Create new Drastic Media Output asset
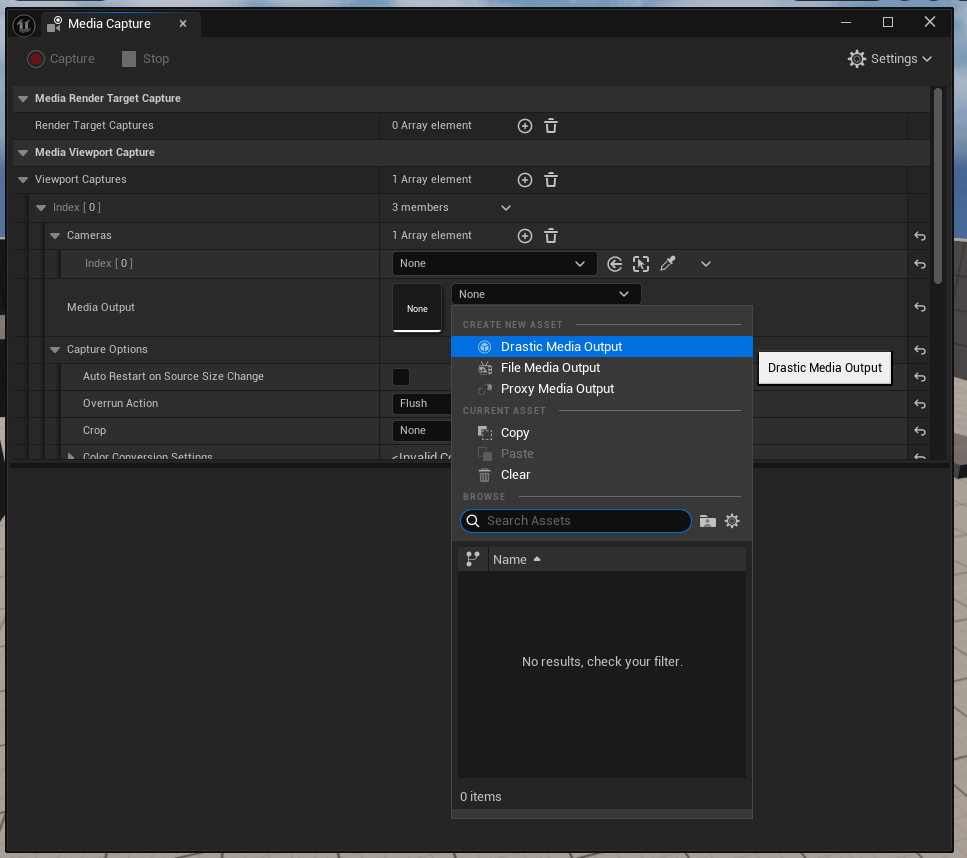Image resolution: width=967 pixels, height=858 pixels. pyautogui.click(x=601, y=347)
